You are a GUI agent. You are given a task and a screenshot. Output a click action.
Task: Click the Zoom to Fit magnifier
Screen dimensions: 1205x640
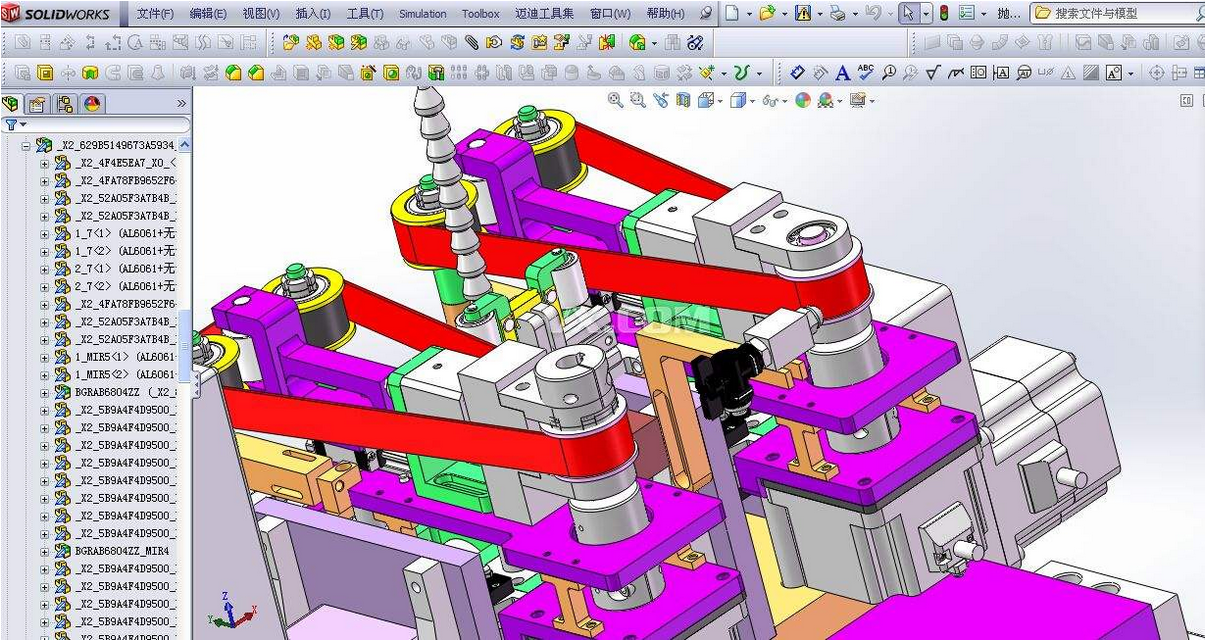pyautogui.click(x=615, y=100)
